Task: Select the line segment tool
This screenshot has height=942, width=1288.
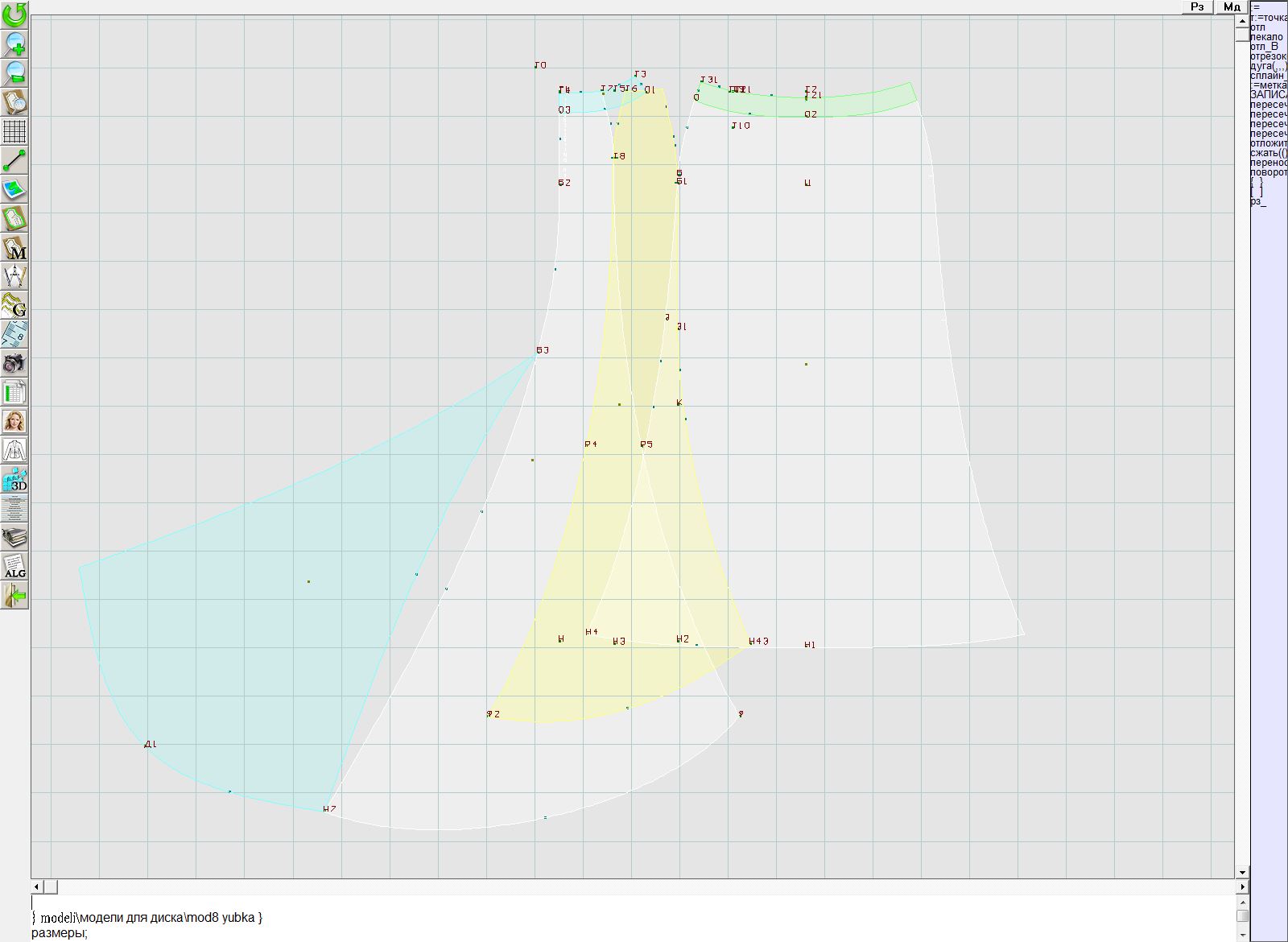Action: [14, 160]
